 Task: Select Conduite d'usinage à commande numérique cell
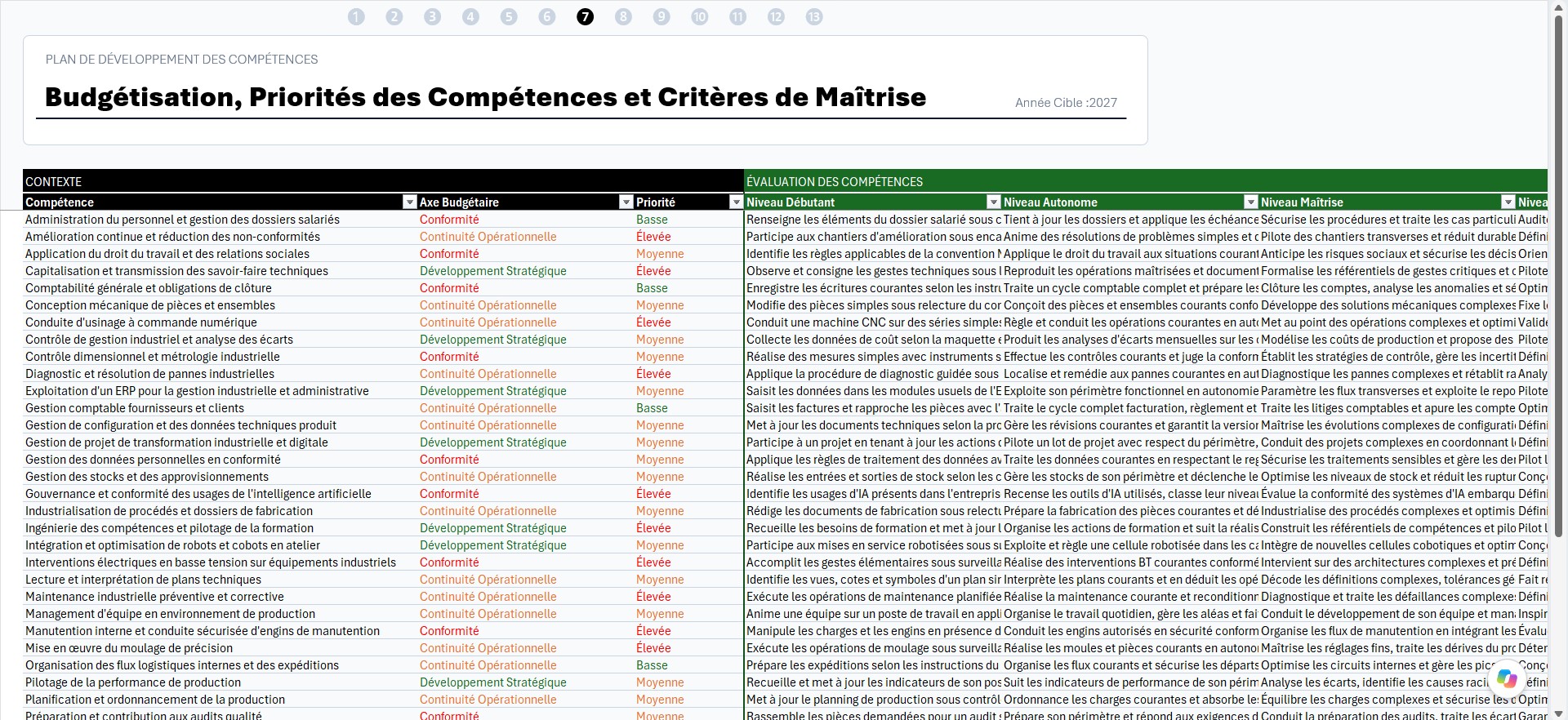(x=220, y=322)
